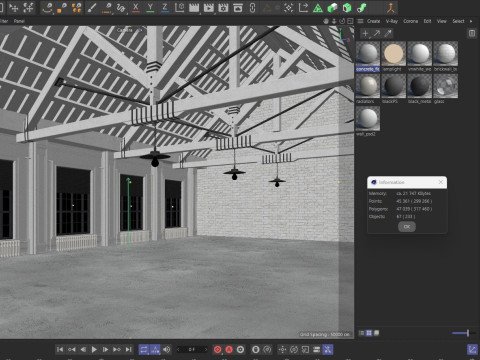Select the radiators material thumbnail

[368, 86]
